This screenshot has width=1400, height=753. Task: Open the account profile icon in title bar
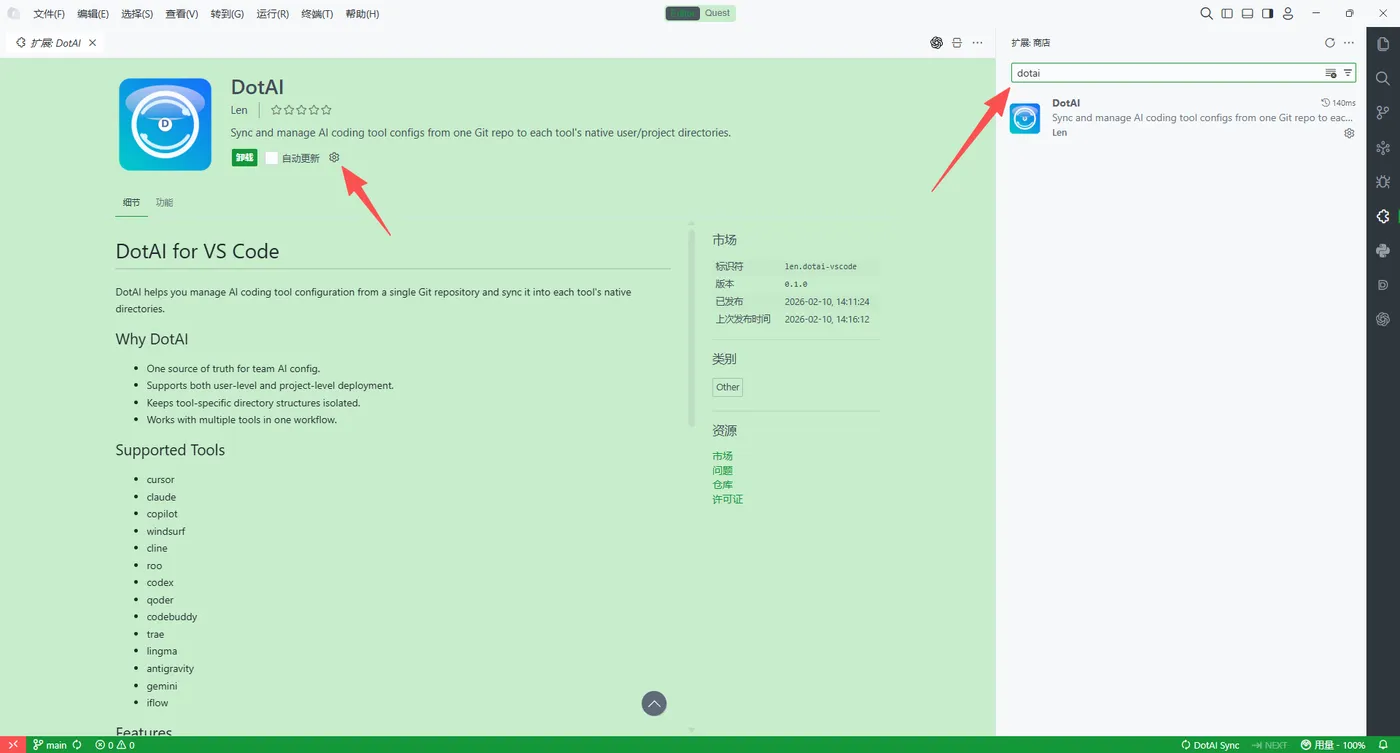1288,14
